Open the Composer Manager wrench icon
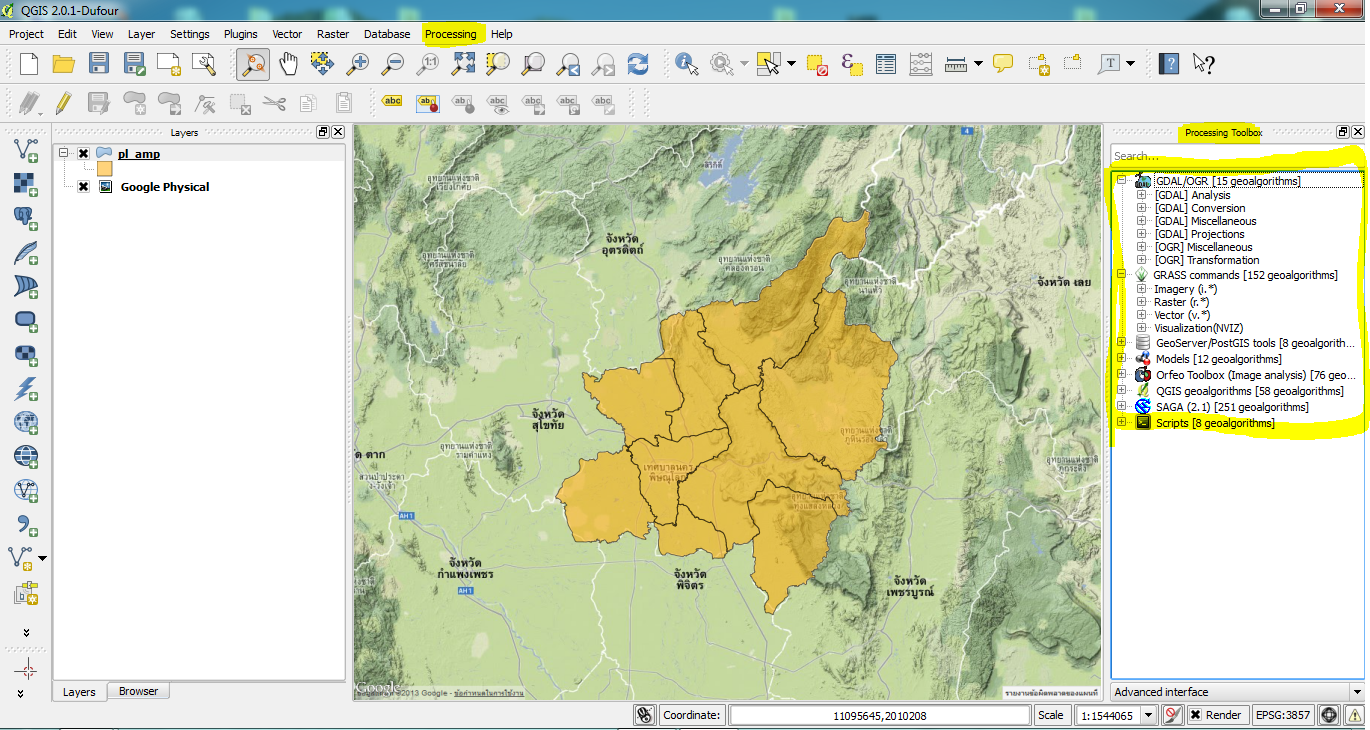Image resolution: width=1370 pixels, height=730 pixels. (x=204, y=64)
